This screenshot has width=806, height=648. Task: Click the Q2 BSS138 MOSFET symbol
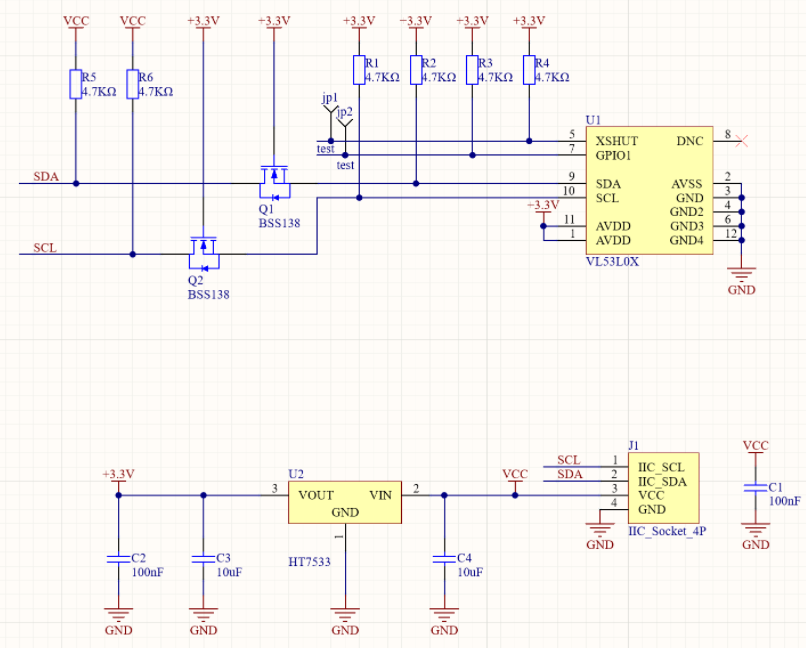[204, 251]
